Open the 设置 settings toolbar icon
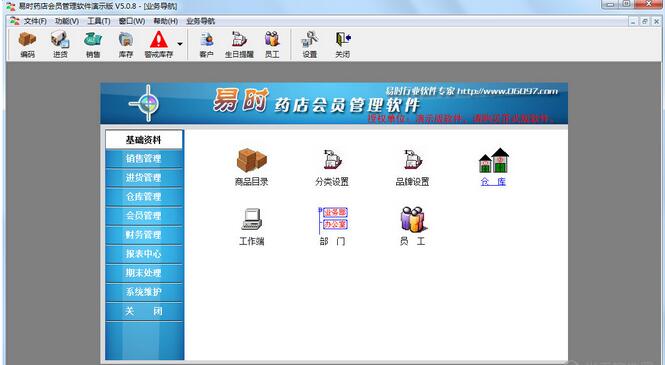The width and height of the screenshot is (665, 365). [310, 44]
